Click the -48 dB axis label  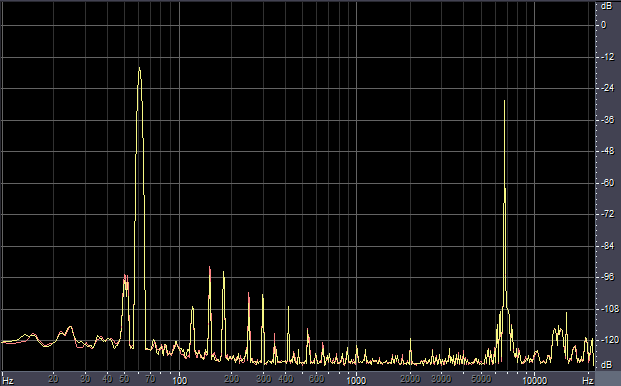pyautogui.click(x=607, y=151)
